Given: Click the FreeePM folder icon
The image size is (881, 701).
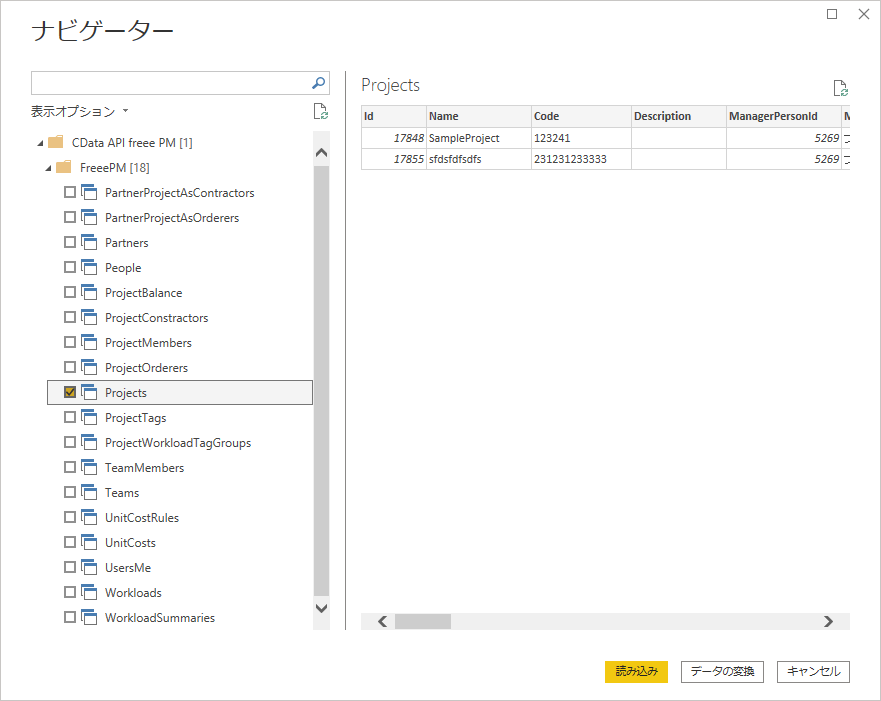Looking at the screenshot, I should (63, 167).
